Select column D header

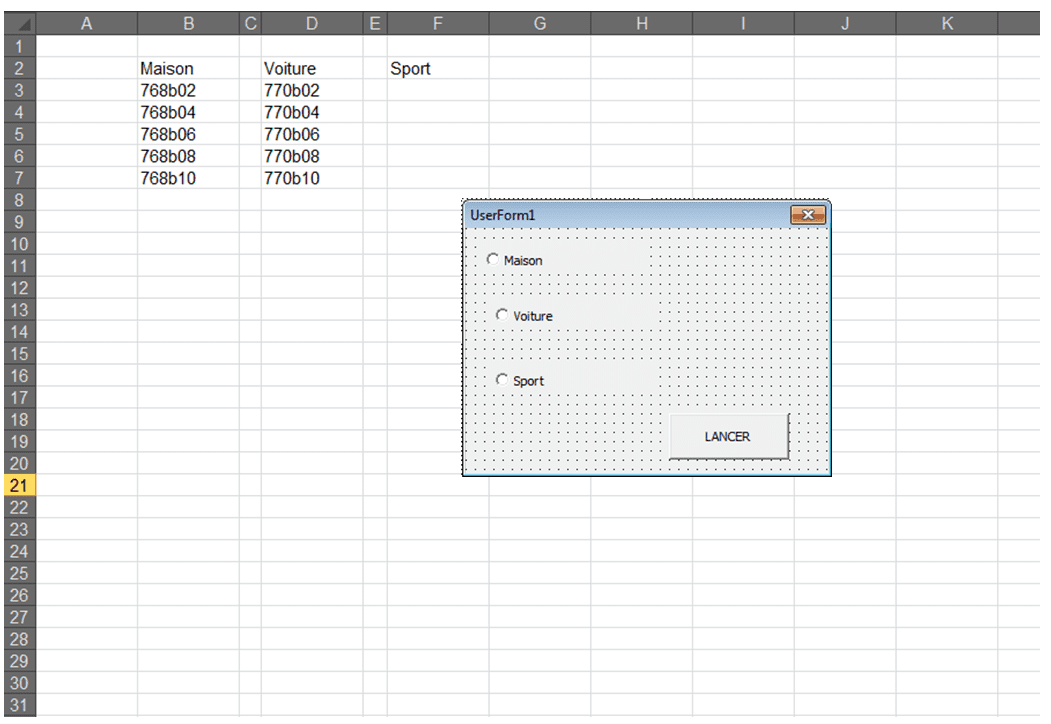pyautogui.click(x=311, y=23)
